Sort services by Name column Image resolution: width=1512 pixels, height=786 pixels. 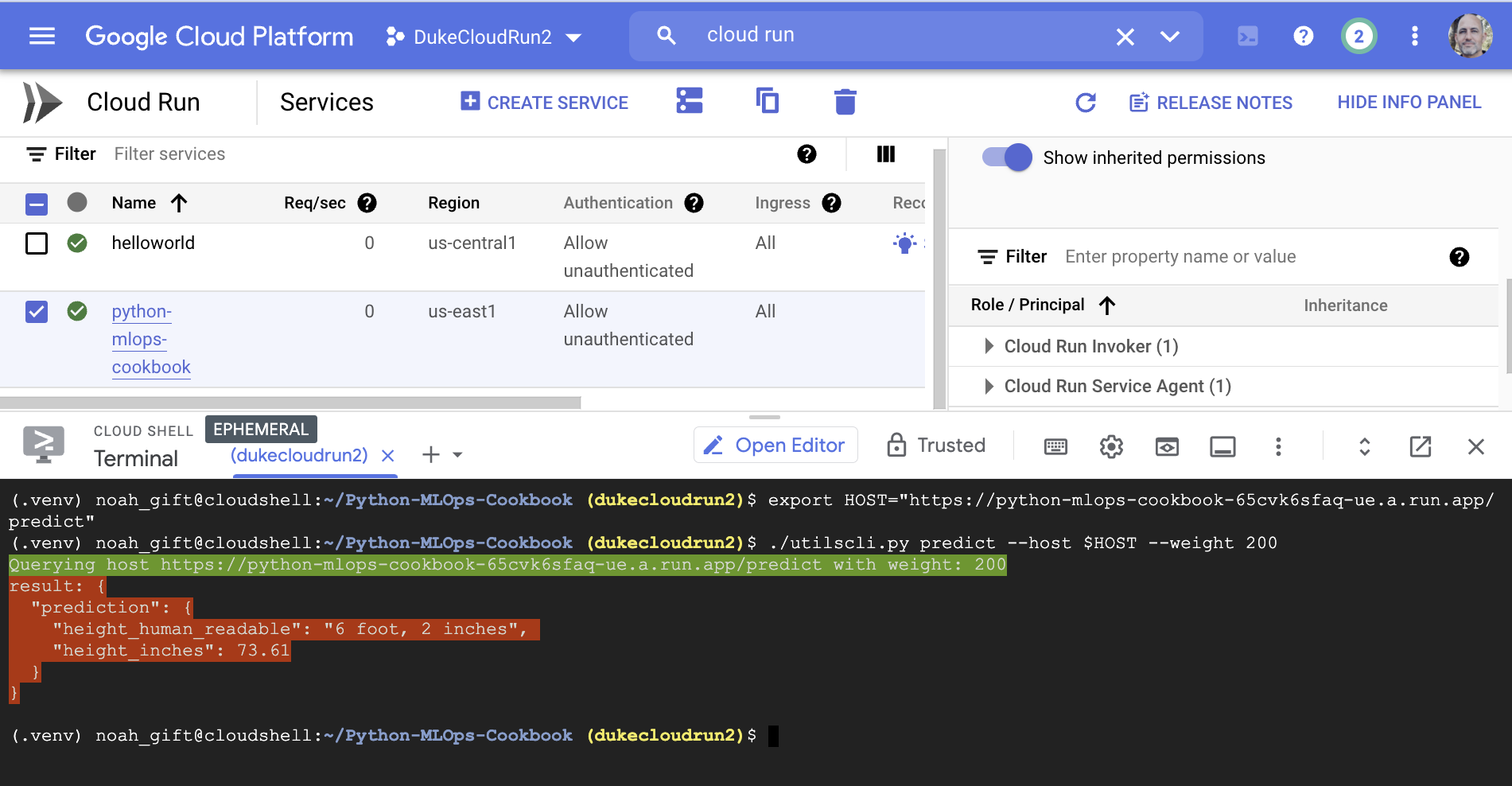150,203
